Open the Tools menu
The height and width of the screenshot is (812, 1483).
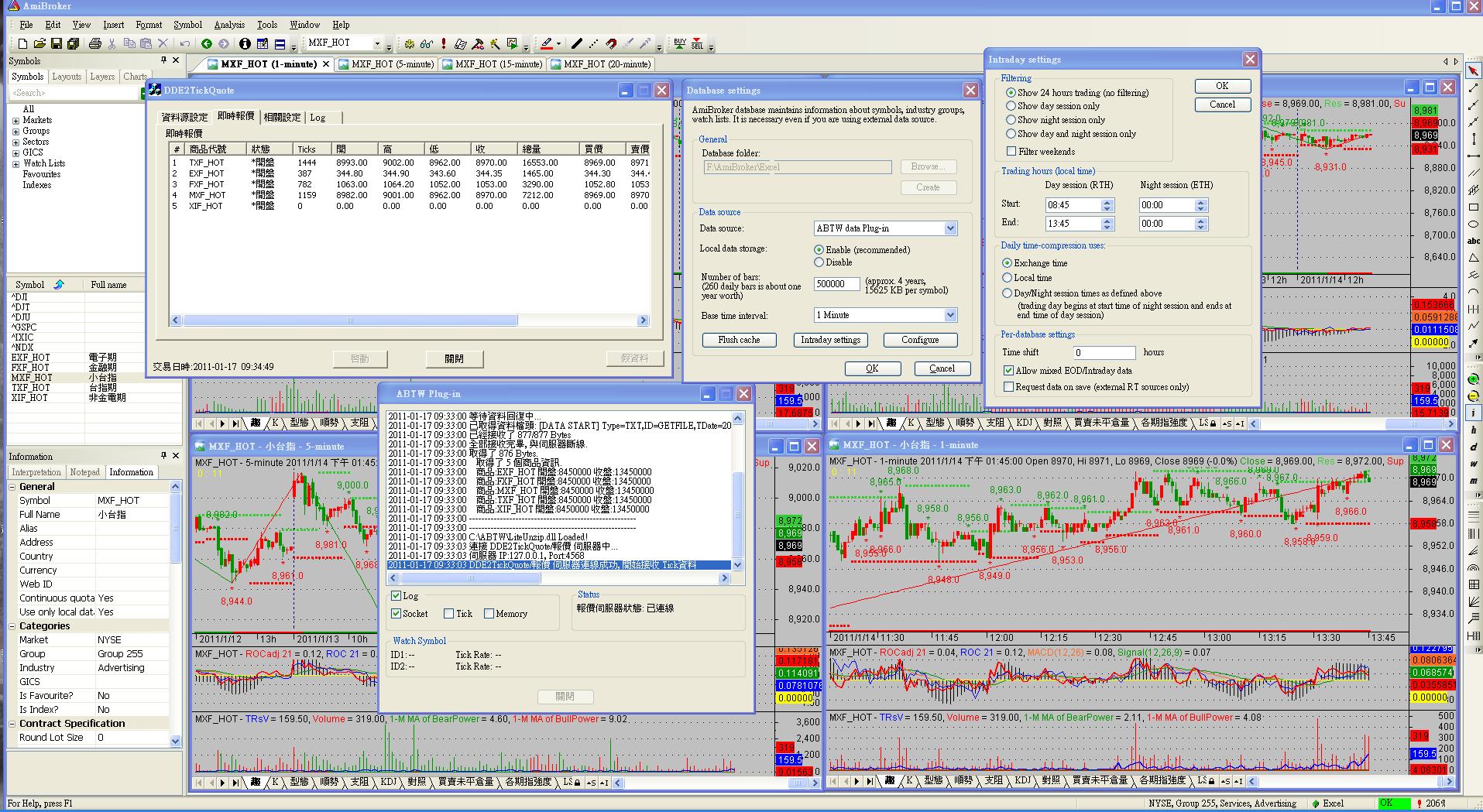(267, 25)
